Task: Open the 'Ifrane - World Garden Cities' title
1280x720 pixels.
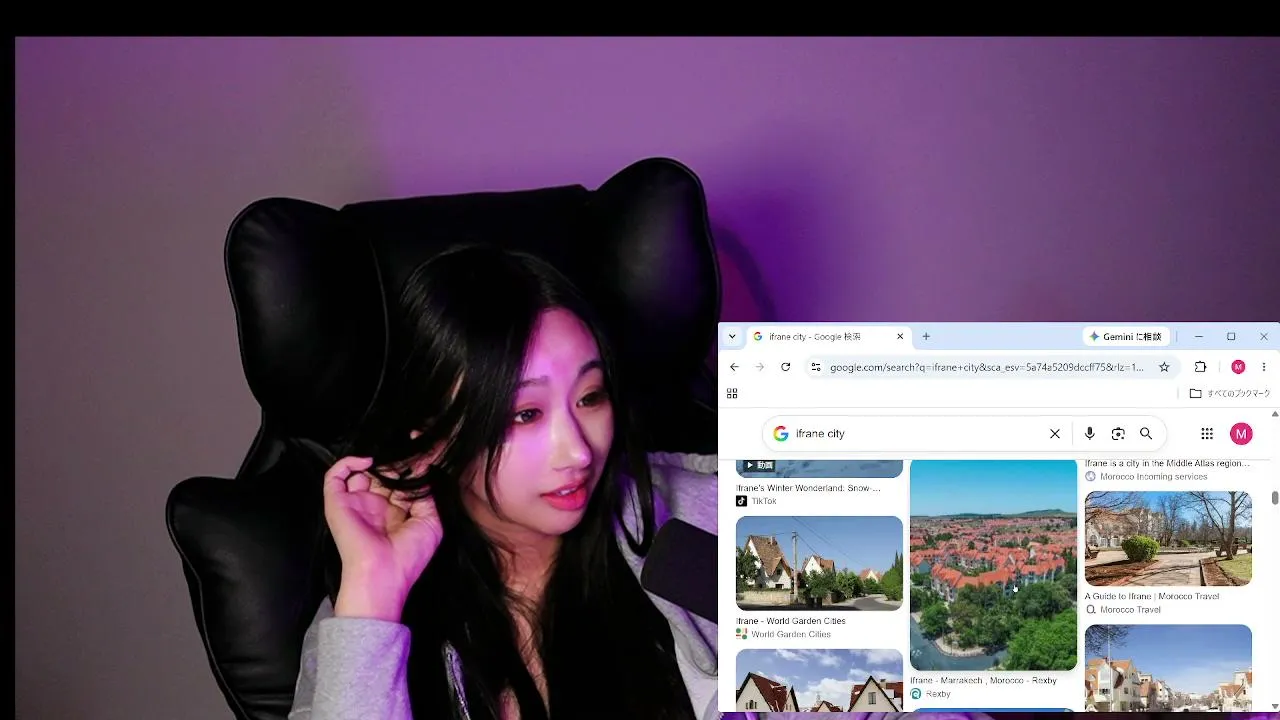Action: click(x=791, y=621)
